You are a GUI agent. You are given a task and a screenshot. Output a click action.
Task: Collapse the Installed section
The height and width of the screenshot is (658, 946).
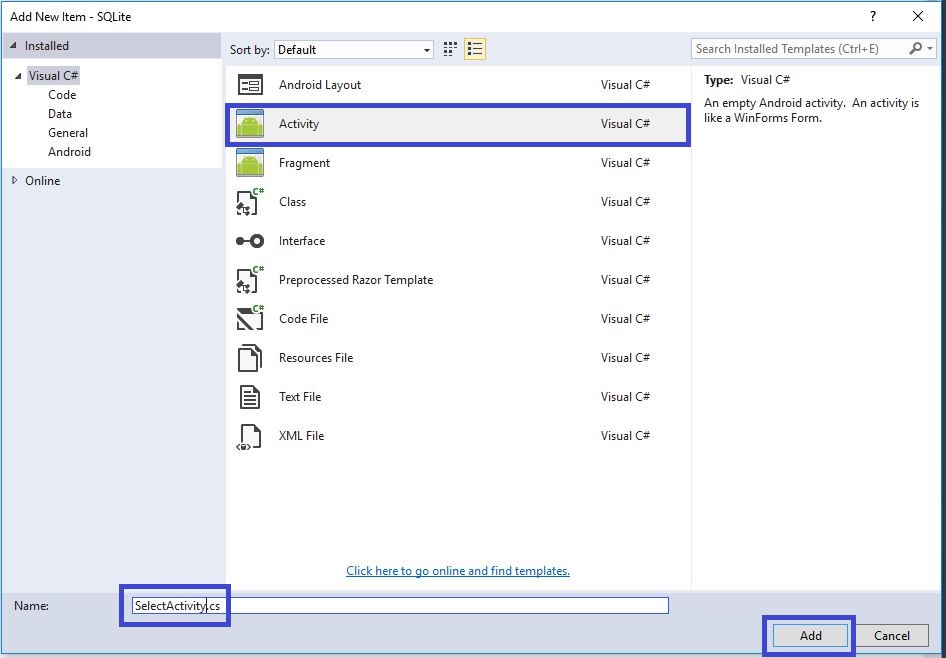14,46
